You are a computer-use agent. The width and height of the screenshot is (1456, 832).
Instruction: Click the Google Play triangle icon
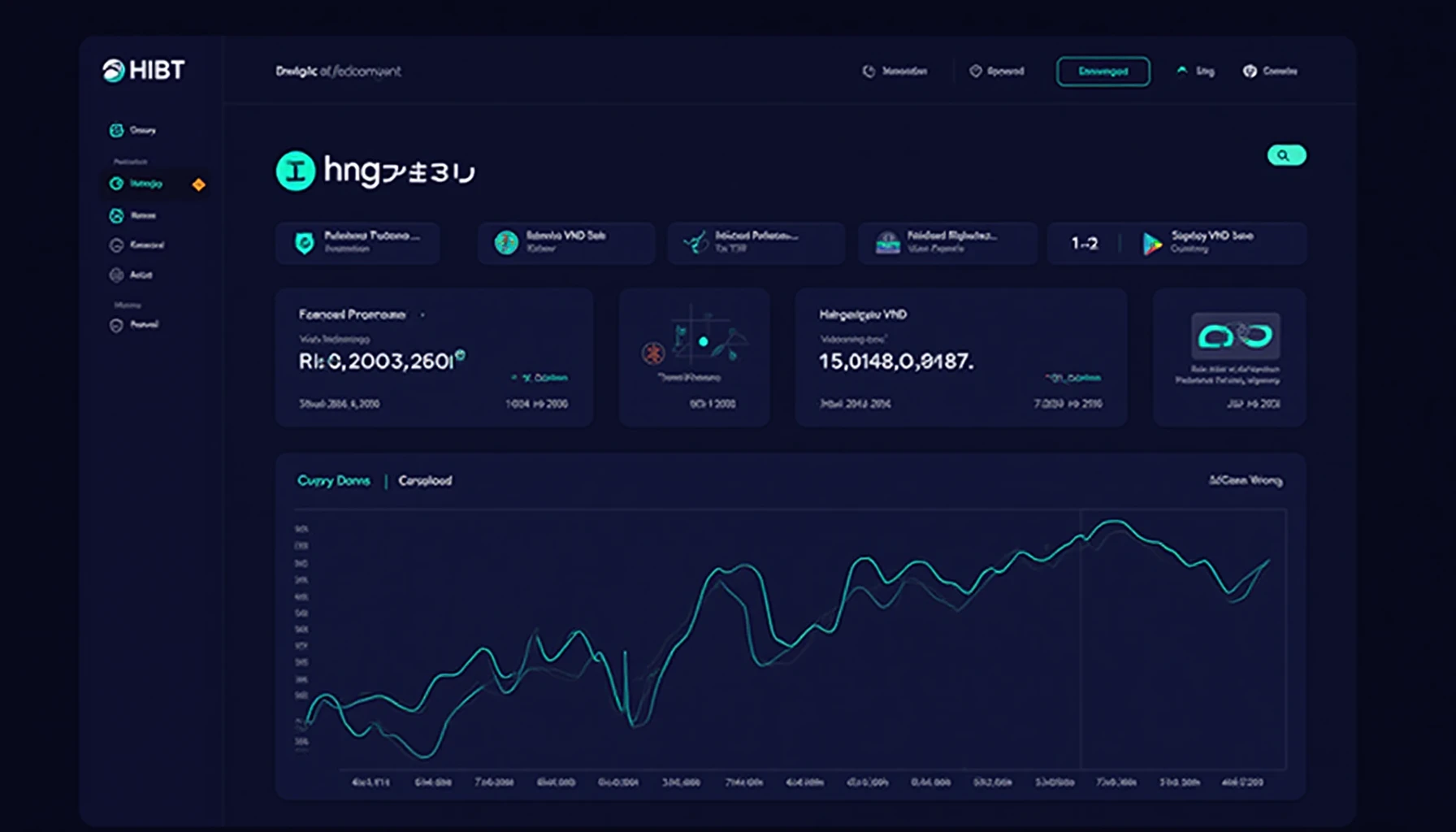[x=1151, y=243]
